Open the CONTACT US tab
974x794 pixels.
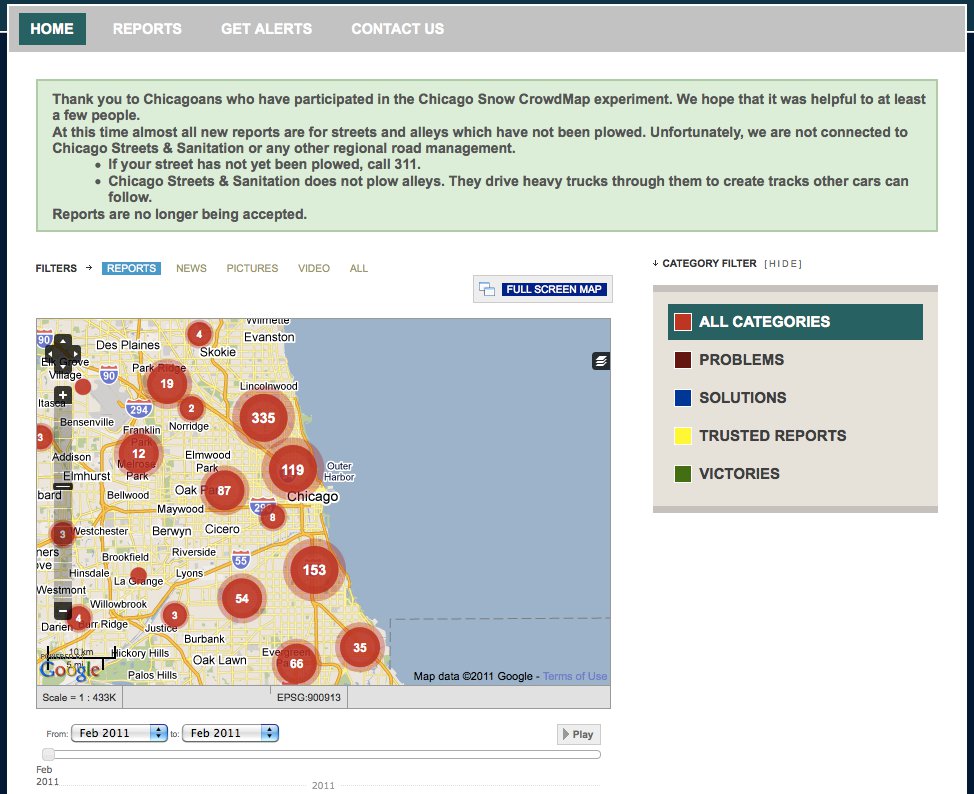tap(398, 29)
